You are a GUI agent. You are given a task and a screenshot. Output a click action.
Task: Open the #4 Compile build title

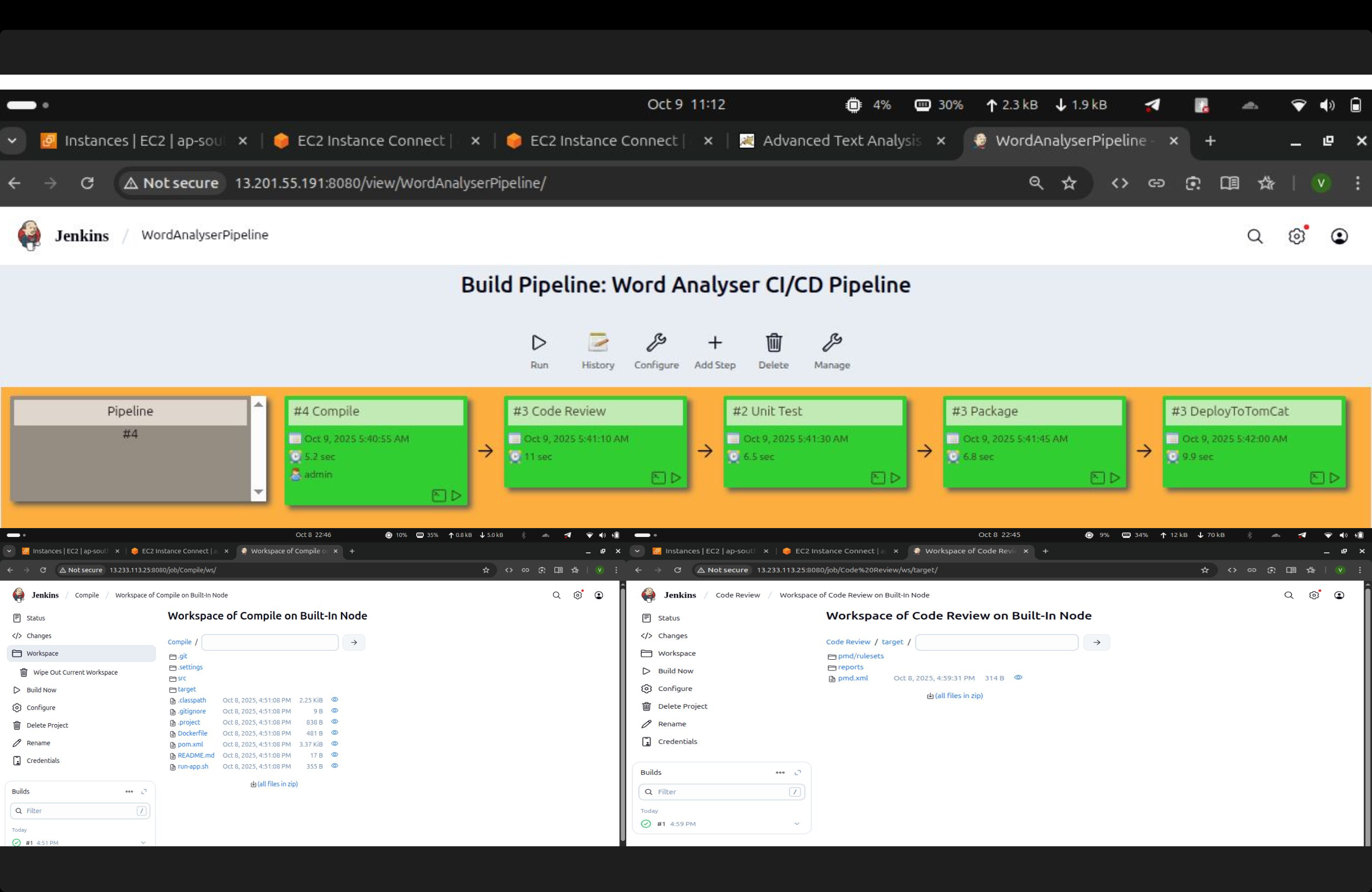tap(326, 411)
